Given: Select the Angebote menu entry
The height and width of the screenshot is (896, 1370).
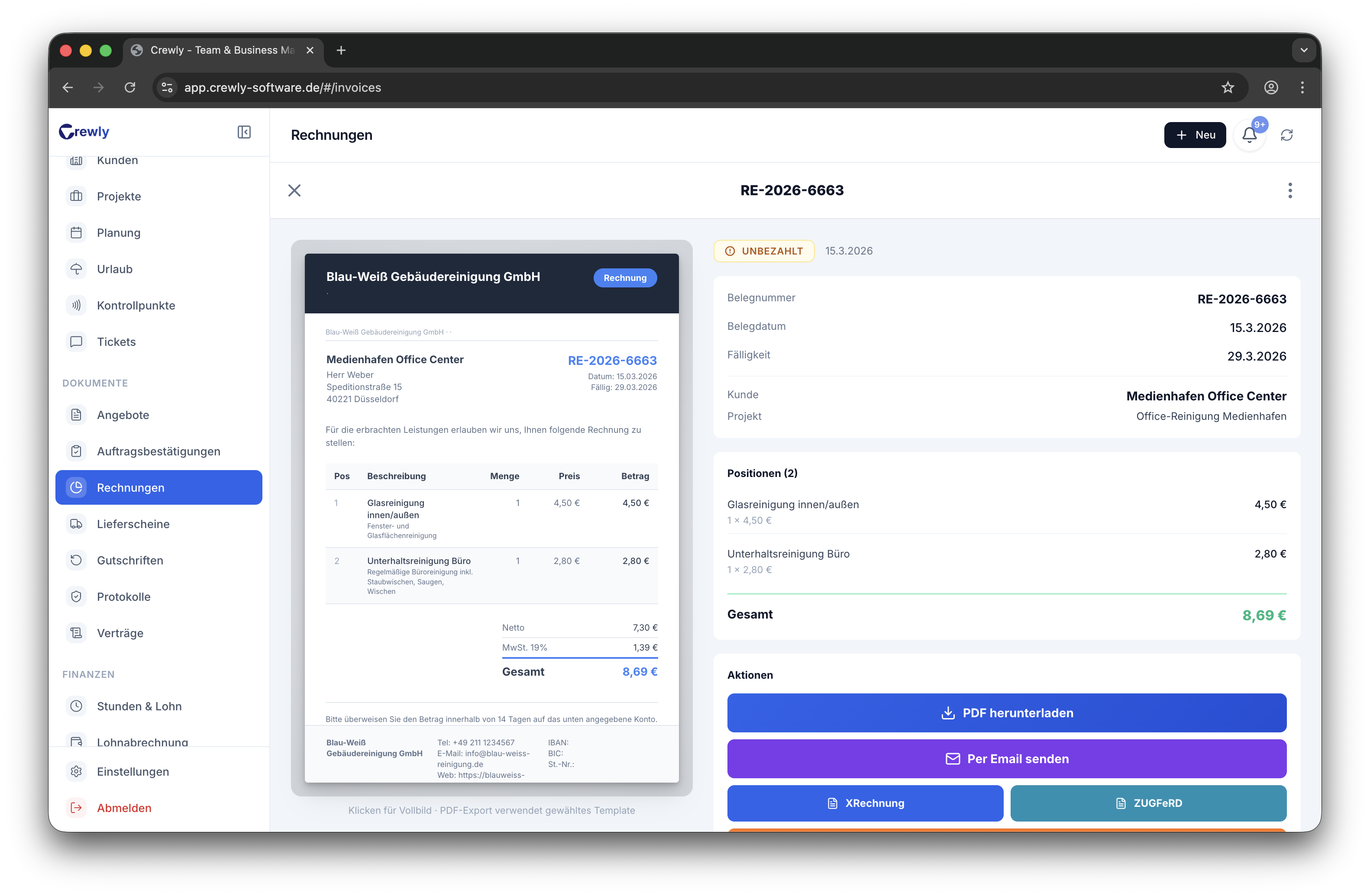Looking at the screenshot, I should 123,414.
